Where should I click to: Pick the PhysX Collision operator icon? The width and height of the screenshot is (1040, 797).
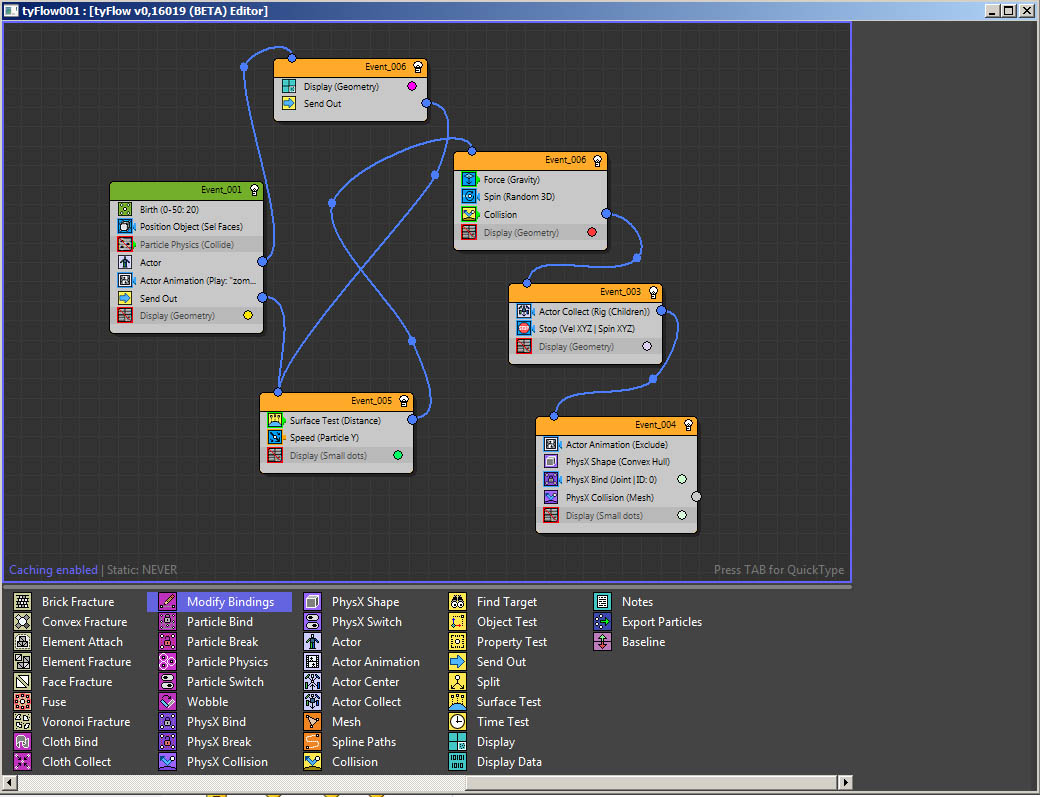[x=167, y=761]
